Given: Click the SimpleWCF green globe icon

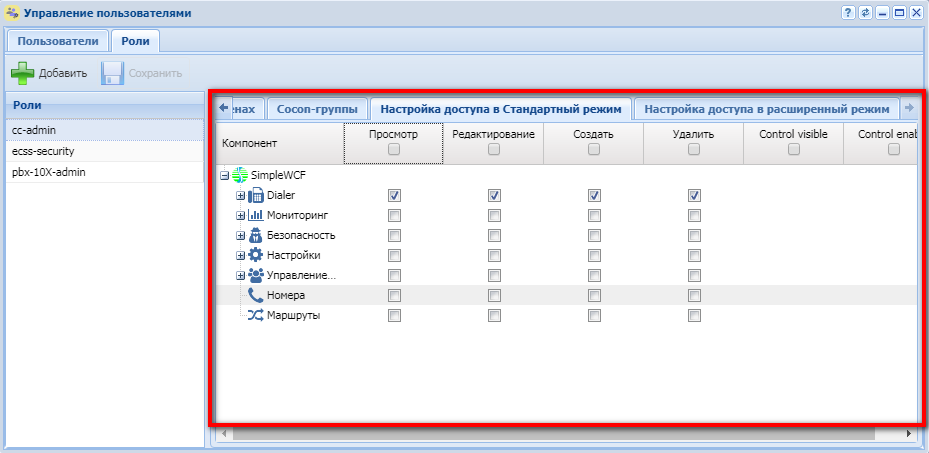Looking at the screenshot, I should tap(240, 175).
